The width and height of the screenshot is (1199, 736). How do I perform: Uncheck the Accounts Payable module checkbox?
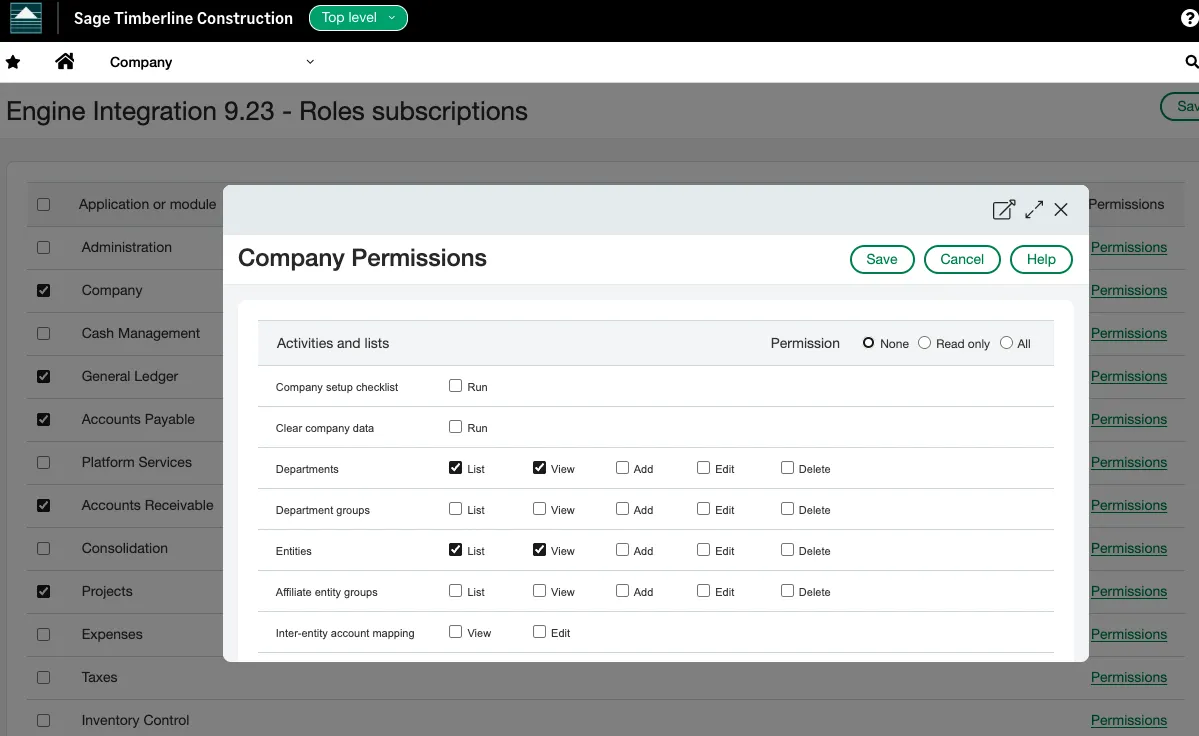tap(44, 420)
